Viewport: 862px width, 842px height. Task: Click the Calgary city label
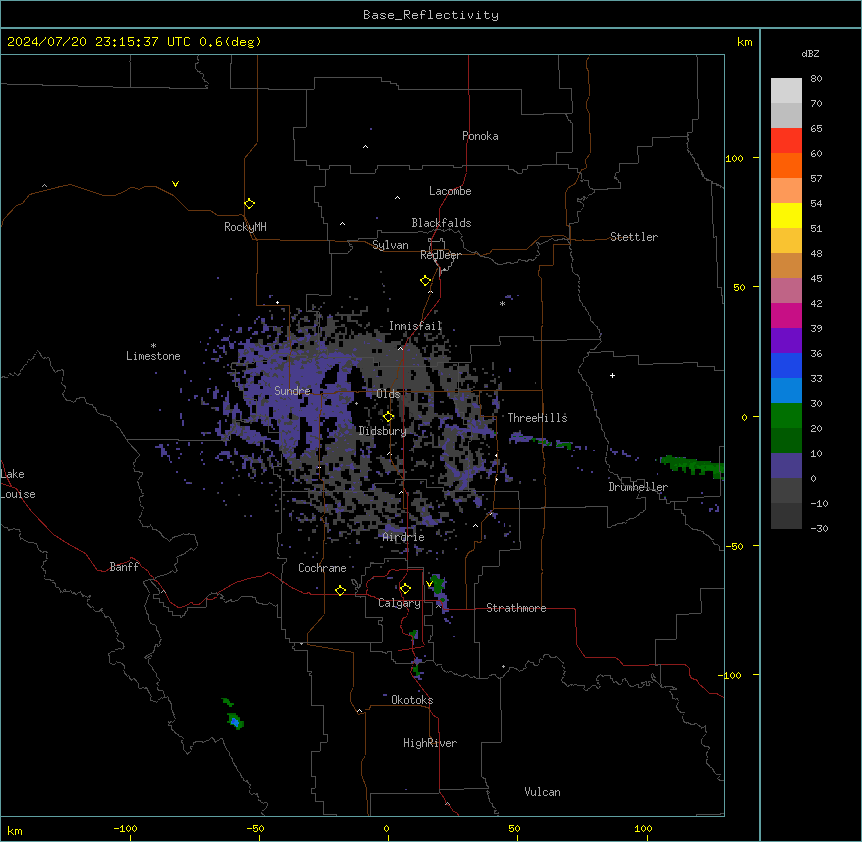[399, 603]
